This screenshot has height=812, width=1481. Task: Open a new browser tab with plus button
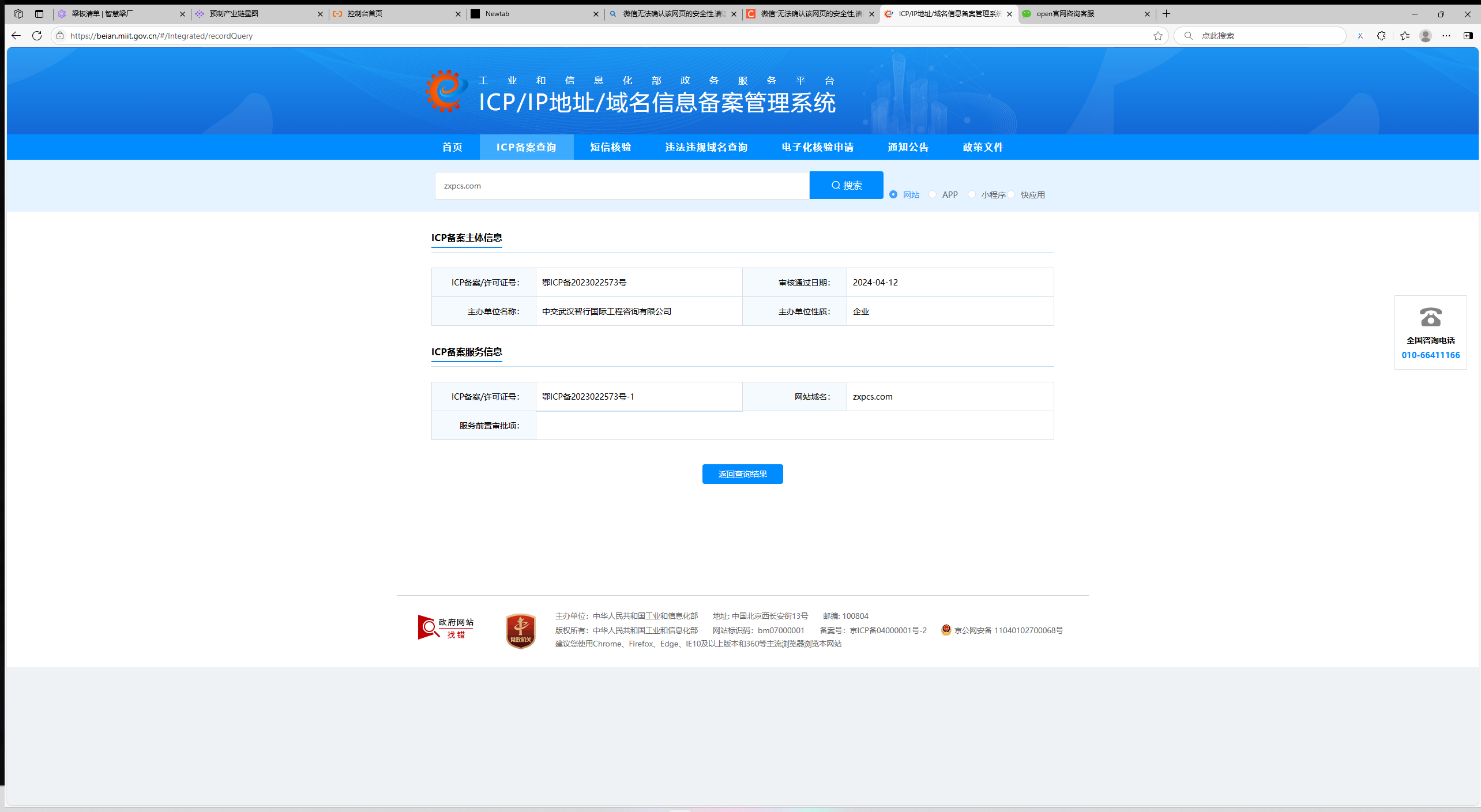(1166, 14)
